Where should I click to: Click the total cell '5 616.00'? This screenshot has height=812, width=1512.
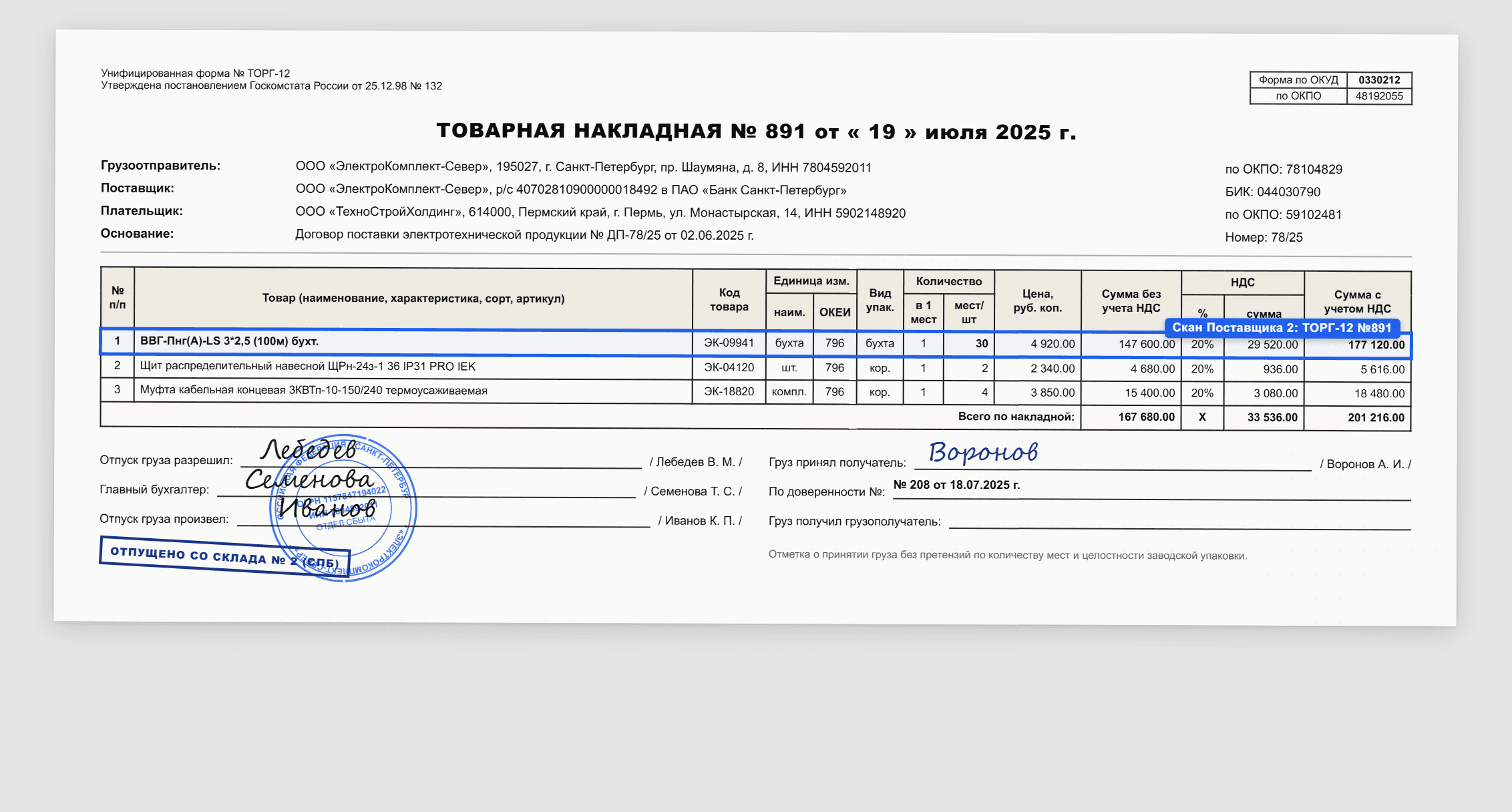pyautogui.click(x=1382, y=369)
